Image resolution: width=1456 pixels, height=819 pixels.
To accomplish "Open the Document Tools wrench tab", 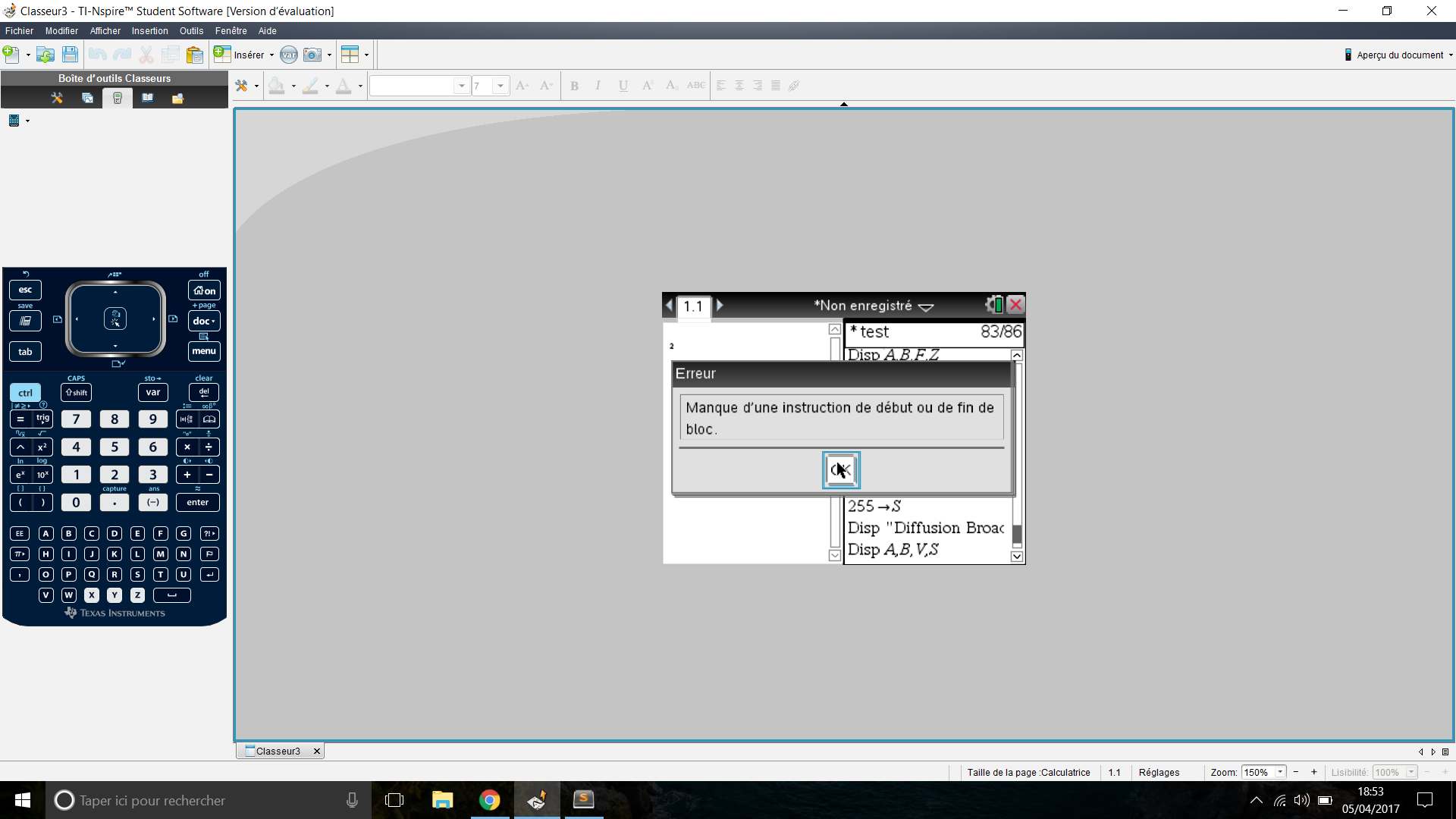I will point(57,98).
